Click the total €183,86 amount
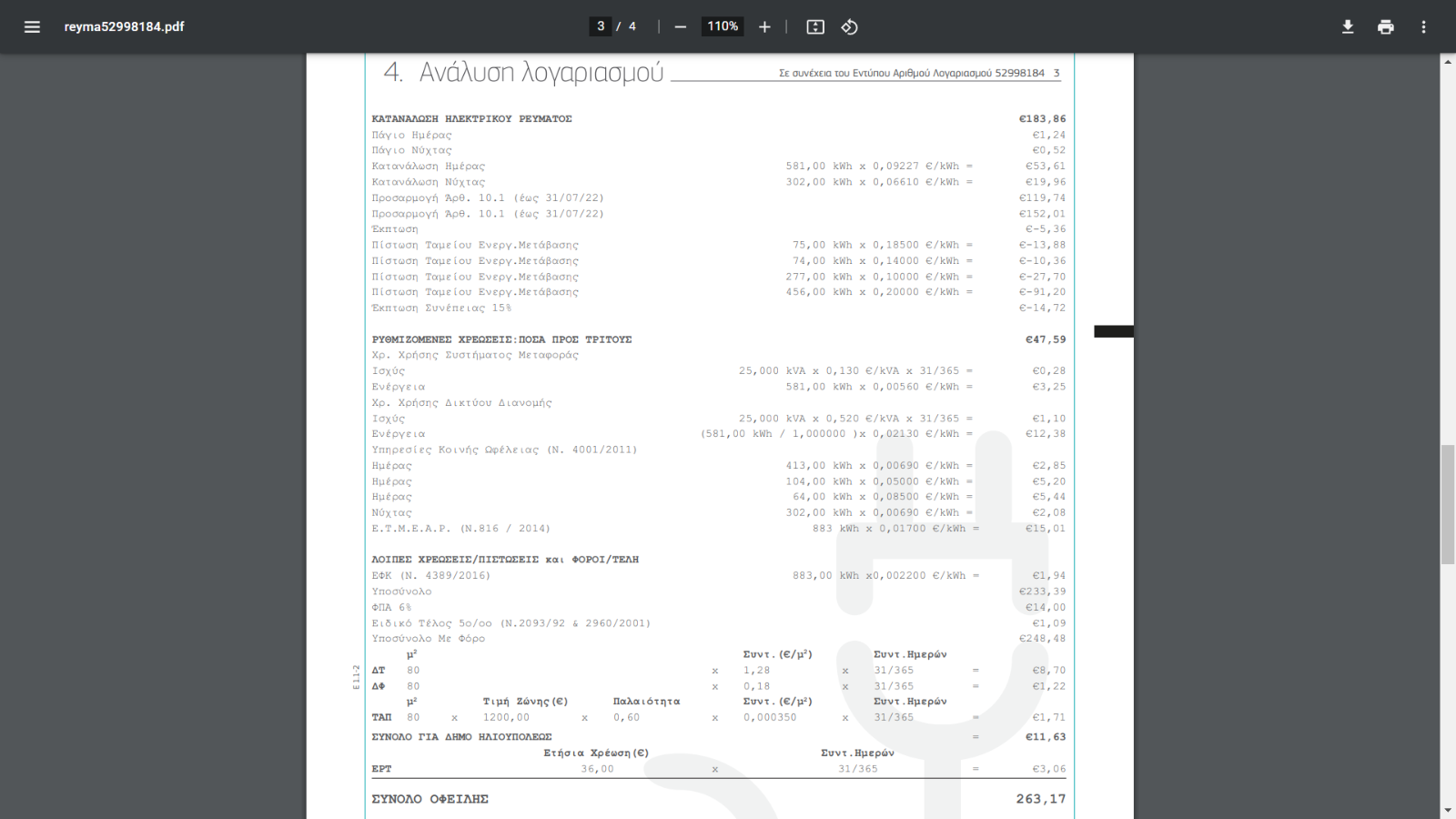The height and width of the screenshot is (819, 1456). (x=1042, y=119)
